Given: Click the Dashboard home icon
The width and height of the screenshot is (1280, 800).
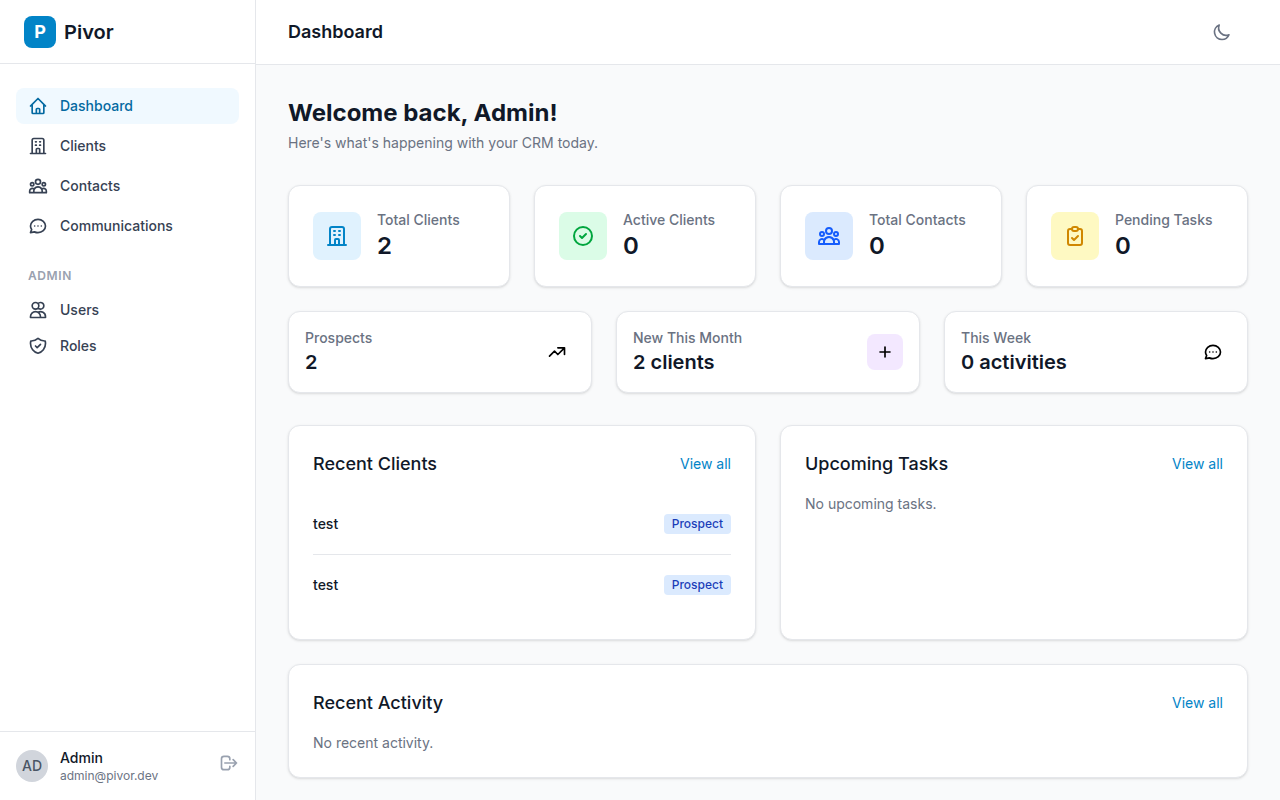Looking at the screenshot, I should 37,105.
